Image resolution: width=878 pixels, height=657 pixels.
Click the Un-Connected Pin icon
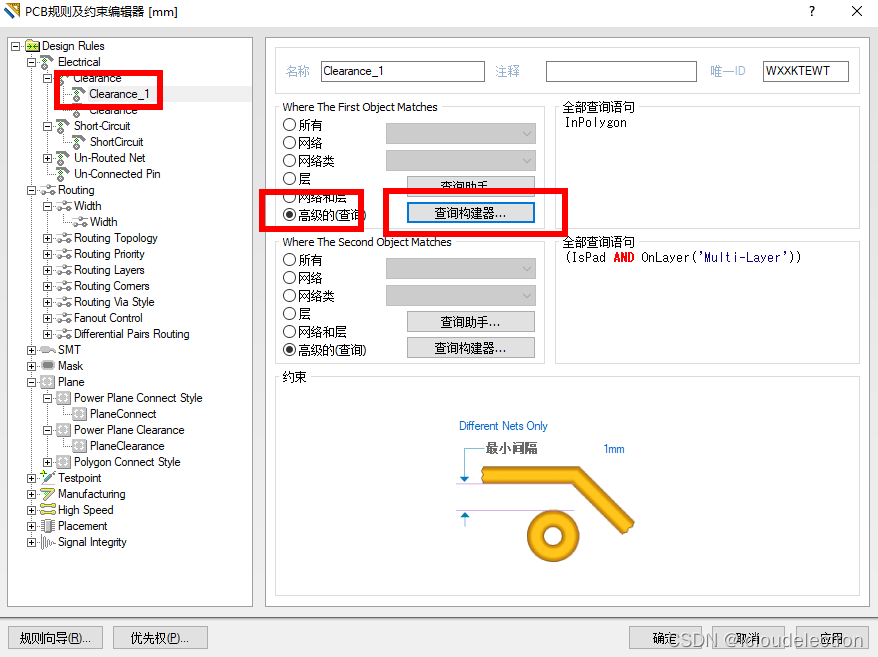[x=63, y=174]
